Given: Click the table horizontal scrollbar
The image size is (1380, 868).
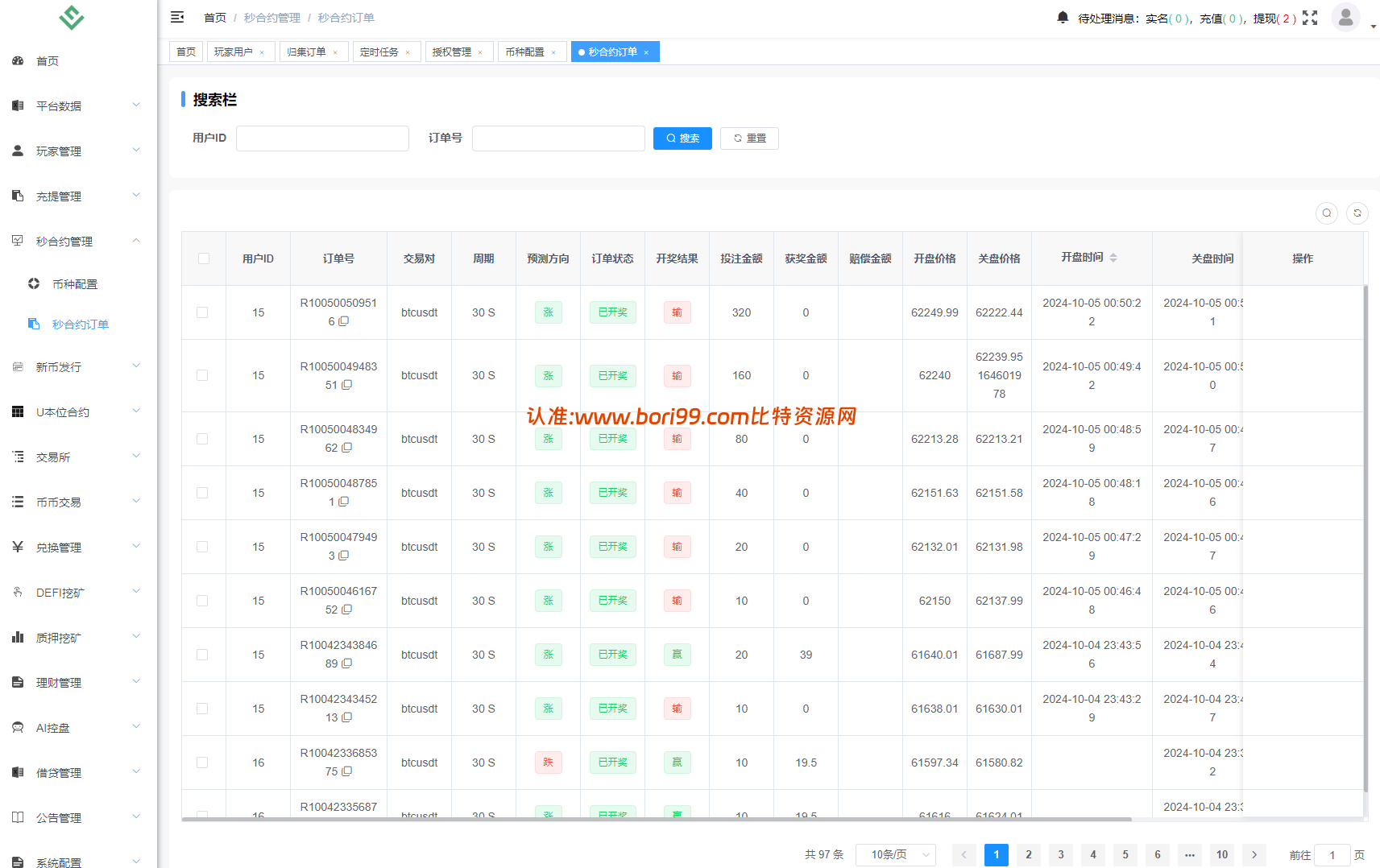Looking at the screenshot, I should click(657, 819).
